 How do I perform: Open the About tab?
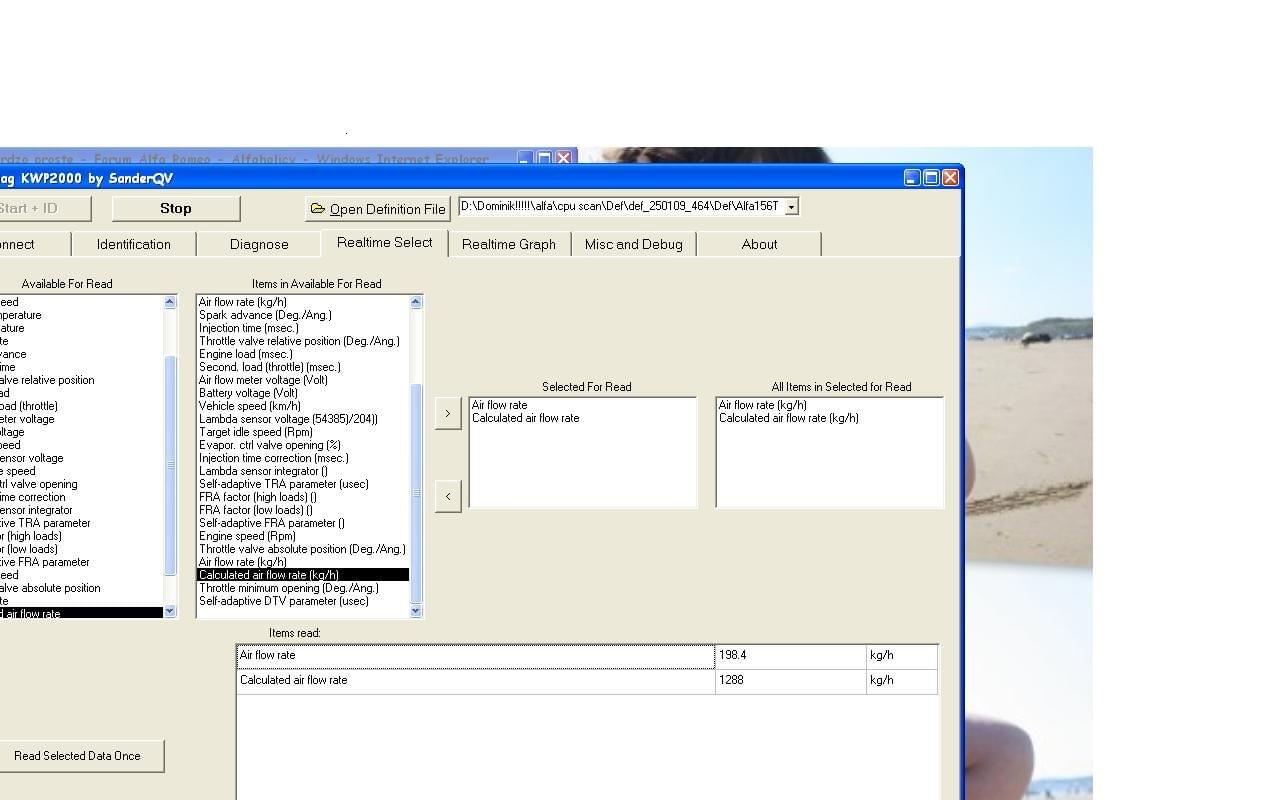[759, 244]
